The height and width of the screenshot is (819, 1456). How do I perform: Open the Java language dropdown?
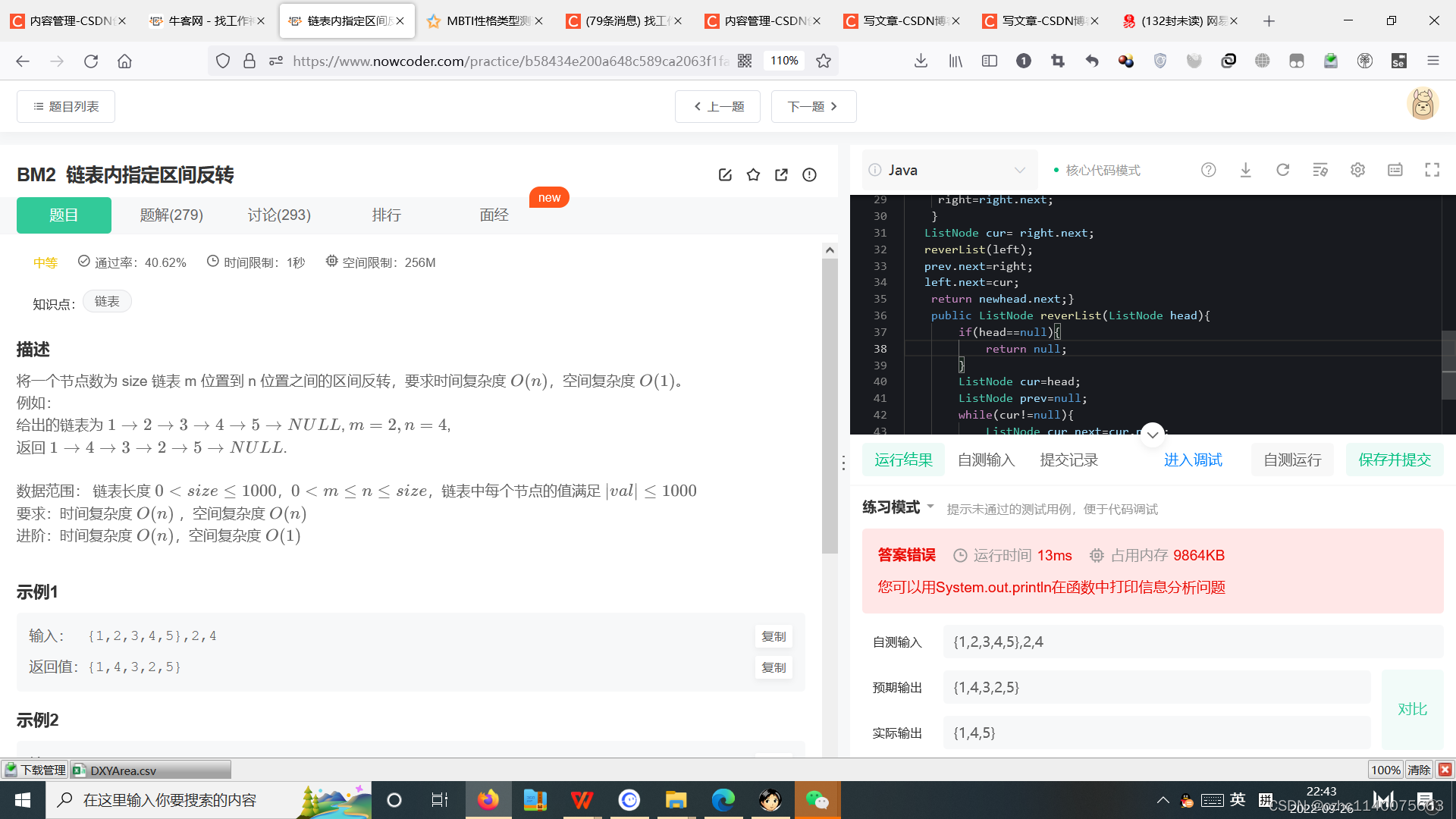(949, 170)
